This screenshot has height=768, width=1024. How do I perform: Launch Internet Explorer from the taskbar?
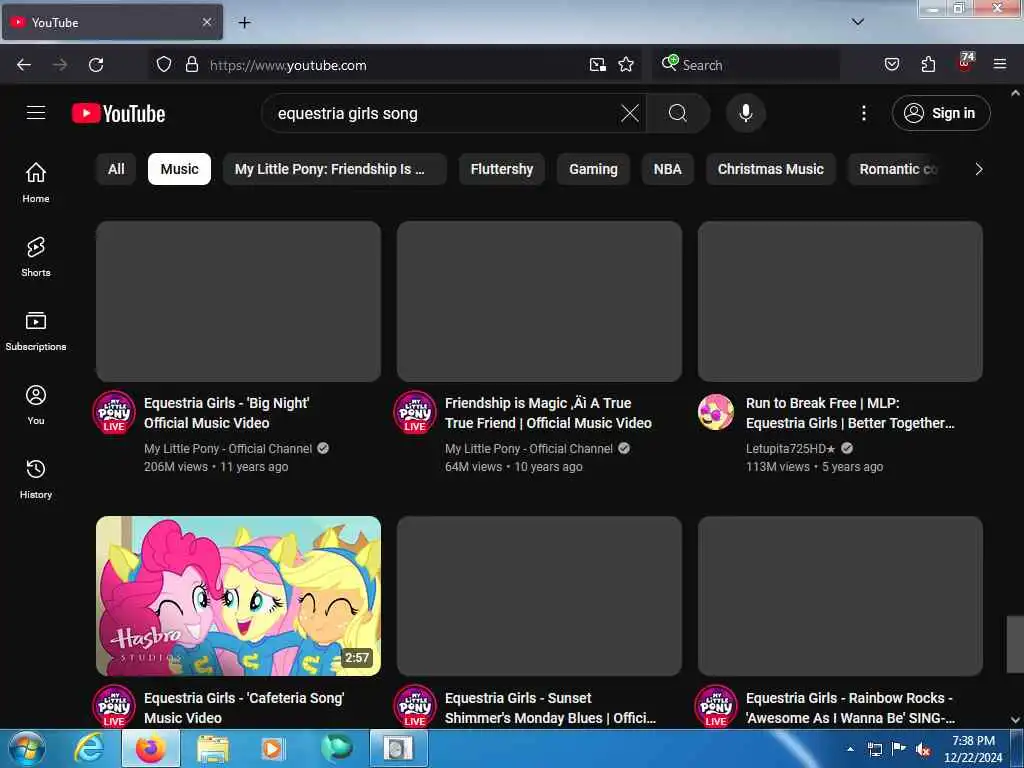(x=89, y=749)
